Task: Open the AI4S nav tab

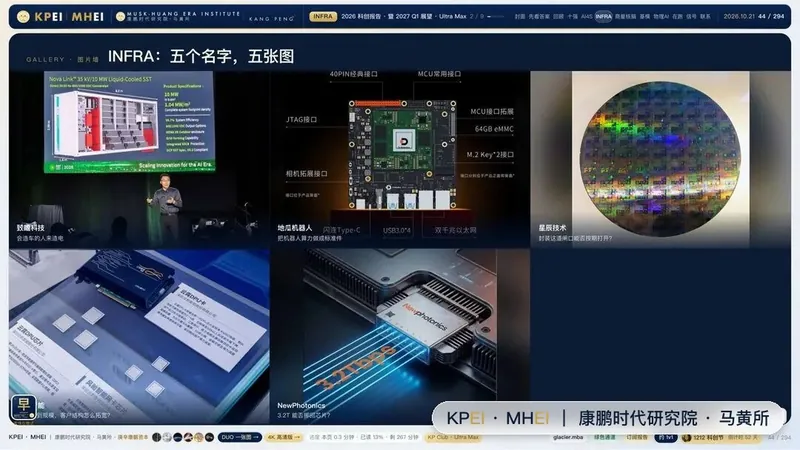Action: pyautogui.click(x=587, y=16)
